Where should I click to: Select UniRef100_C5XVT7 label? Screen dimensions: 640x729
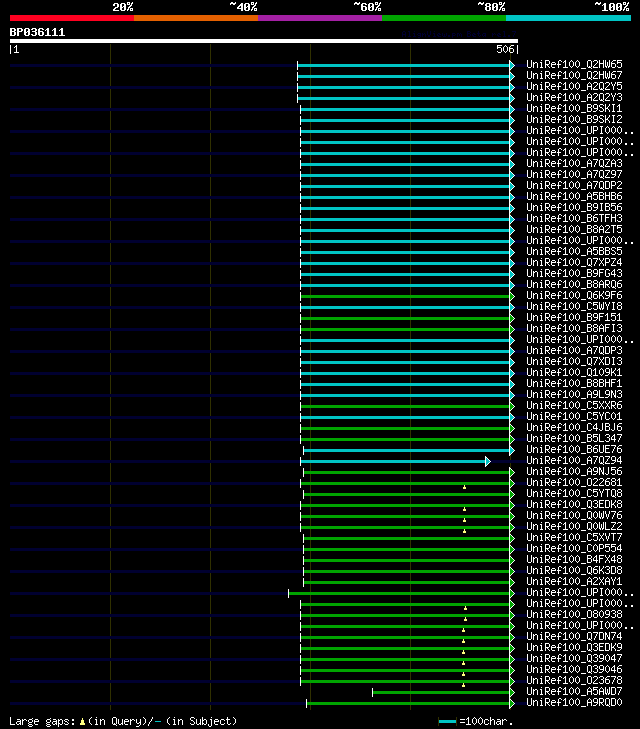[x=574, y=537]
